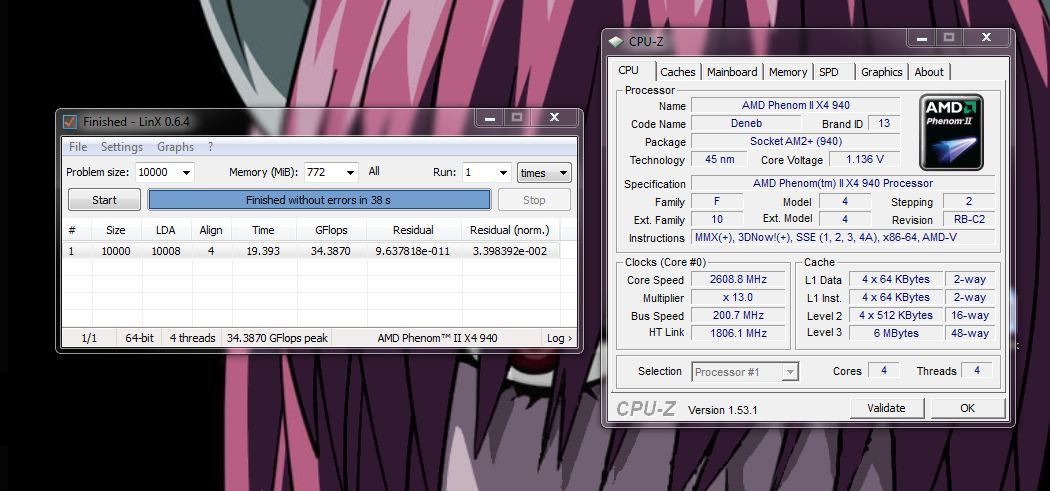Click the 45 nm technology field
The image size is (1050, 491).
click(x=719, y=159)
